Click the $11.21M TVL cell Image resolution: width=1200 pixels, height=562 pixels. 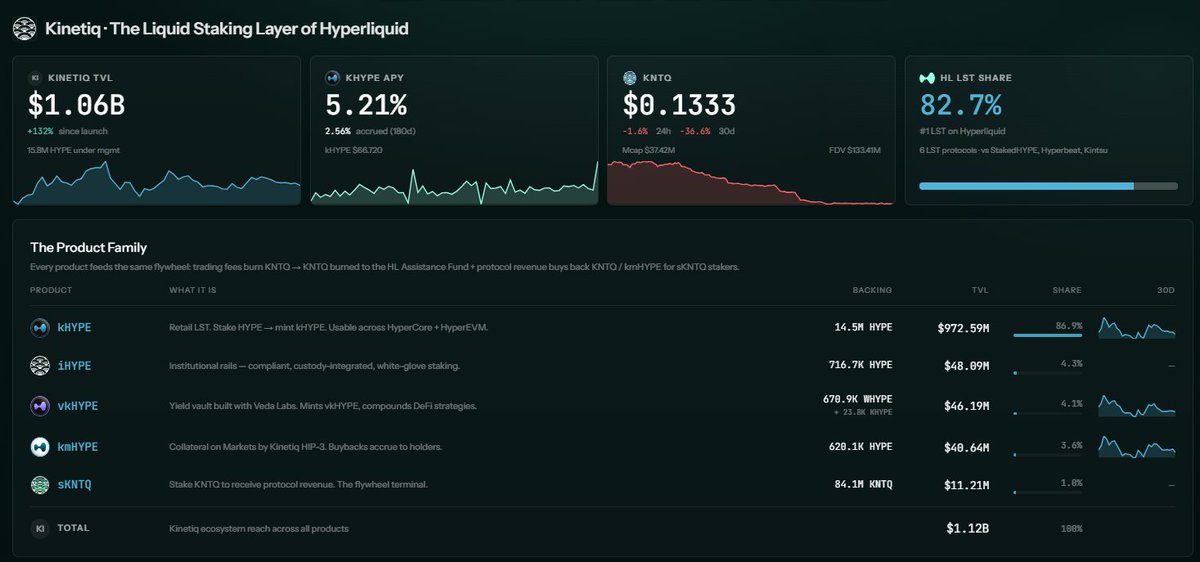point(966,485)
